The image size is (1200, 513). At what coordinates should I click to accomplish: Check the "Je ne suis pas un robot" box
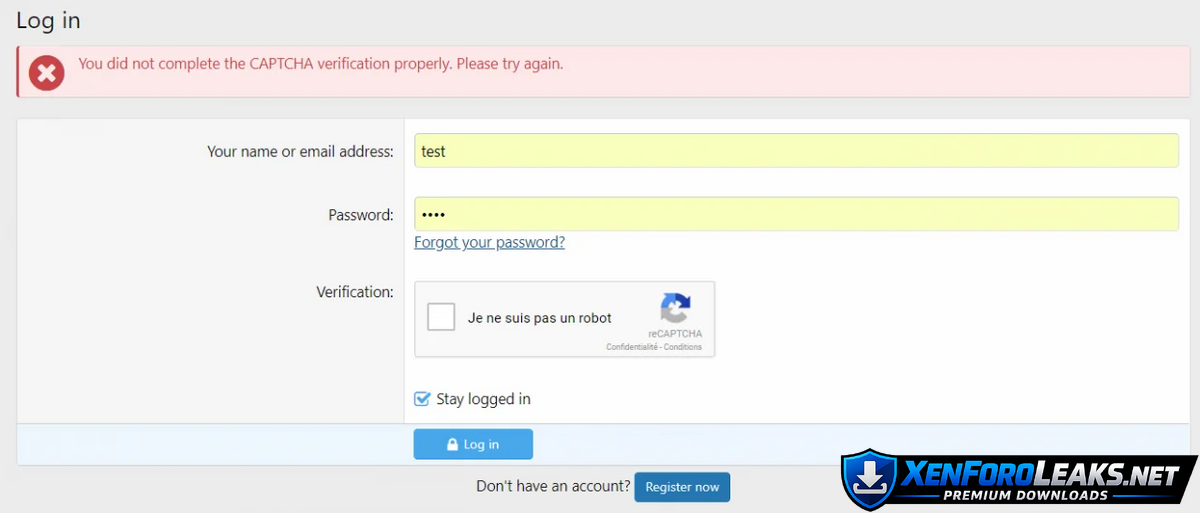[441, 318]
